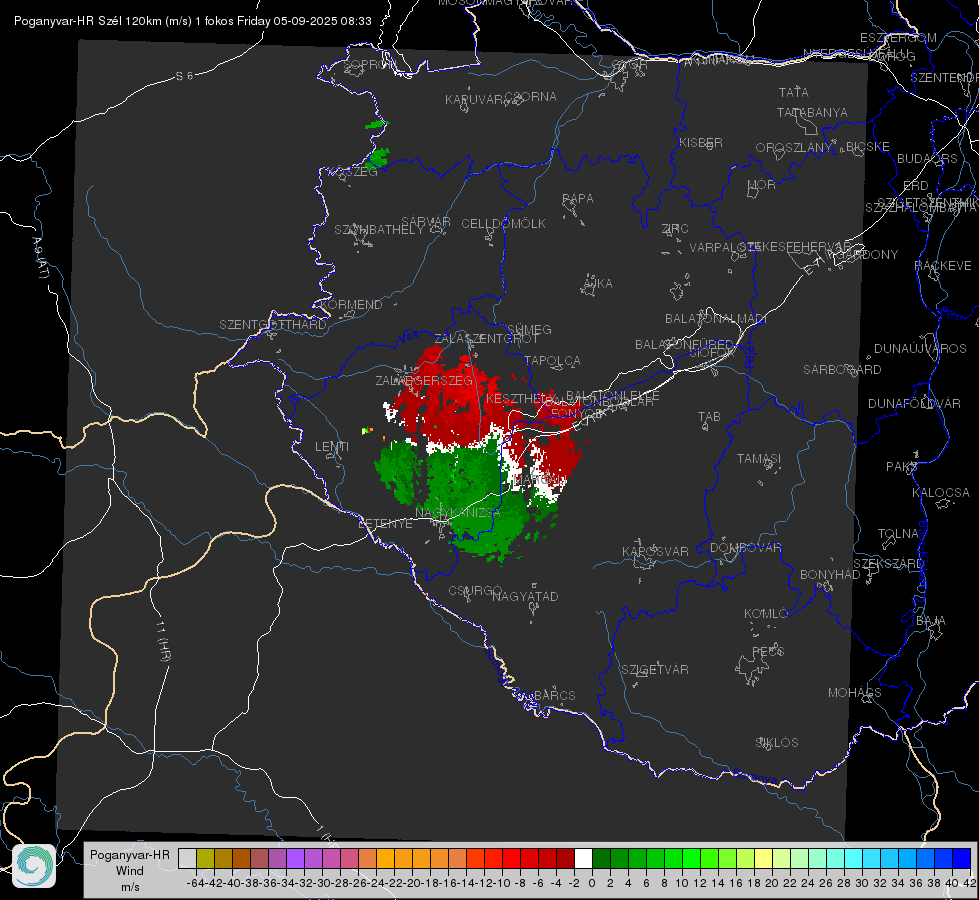The image size is (979, 900).
Task: Click the 'S 6' road label
Action: (184, 76)
